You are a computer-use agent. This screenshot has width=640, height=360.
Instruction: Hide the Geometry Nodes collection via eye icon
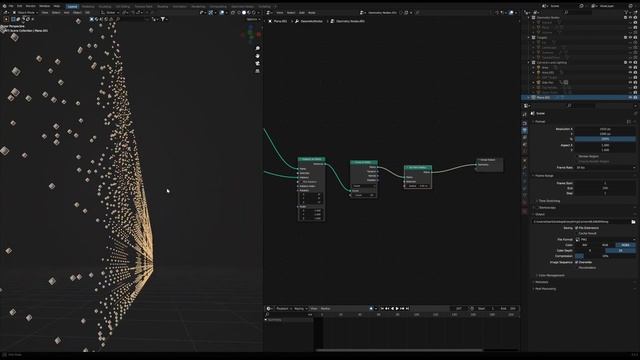coord(630,18)
